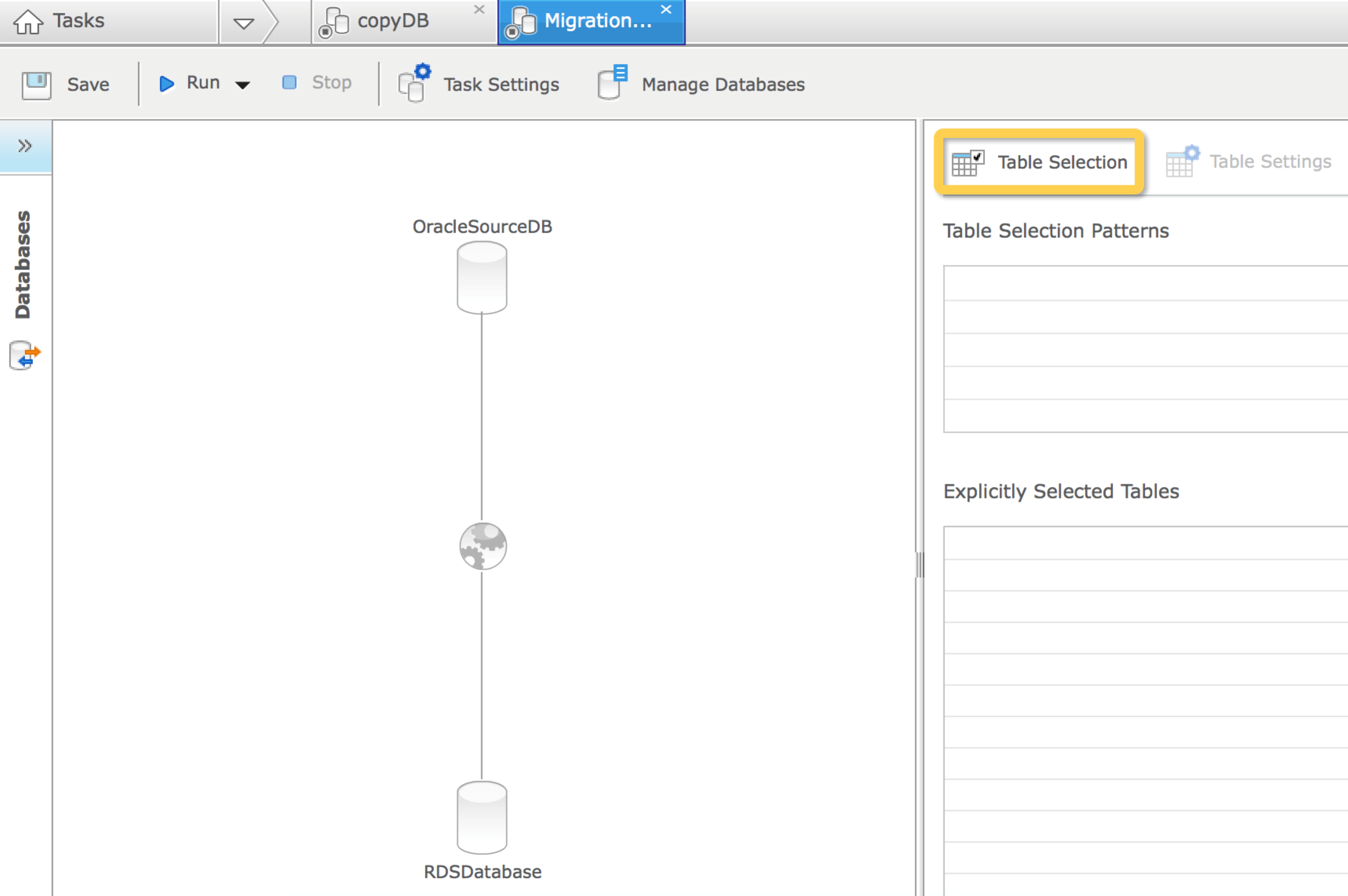Image resolution: width=1348 pixels, height=896 pixels.
Task: Click the Task Settings gear icon
Action: [x=415, y=83]
